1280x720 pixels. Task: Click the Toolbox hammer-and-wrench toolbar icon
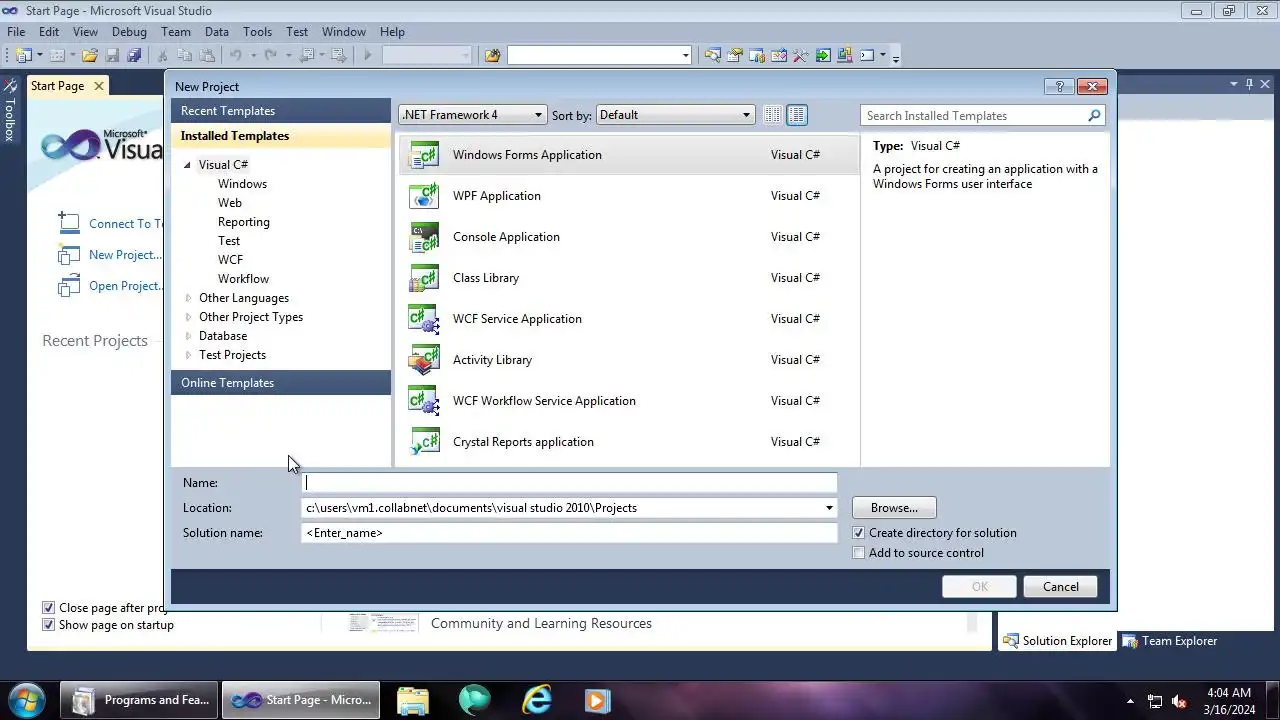tap(800, 56)
